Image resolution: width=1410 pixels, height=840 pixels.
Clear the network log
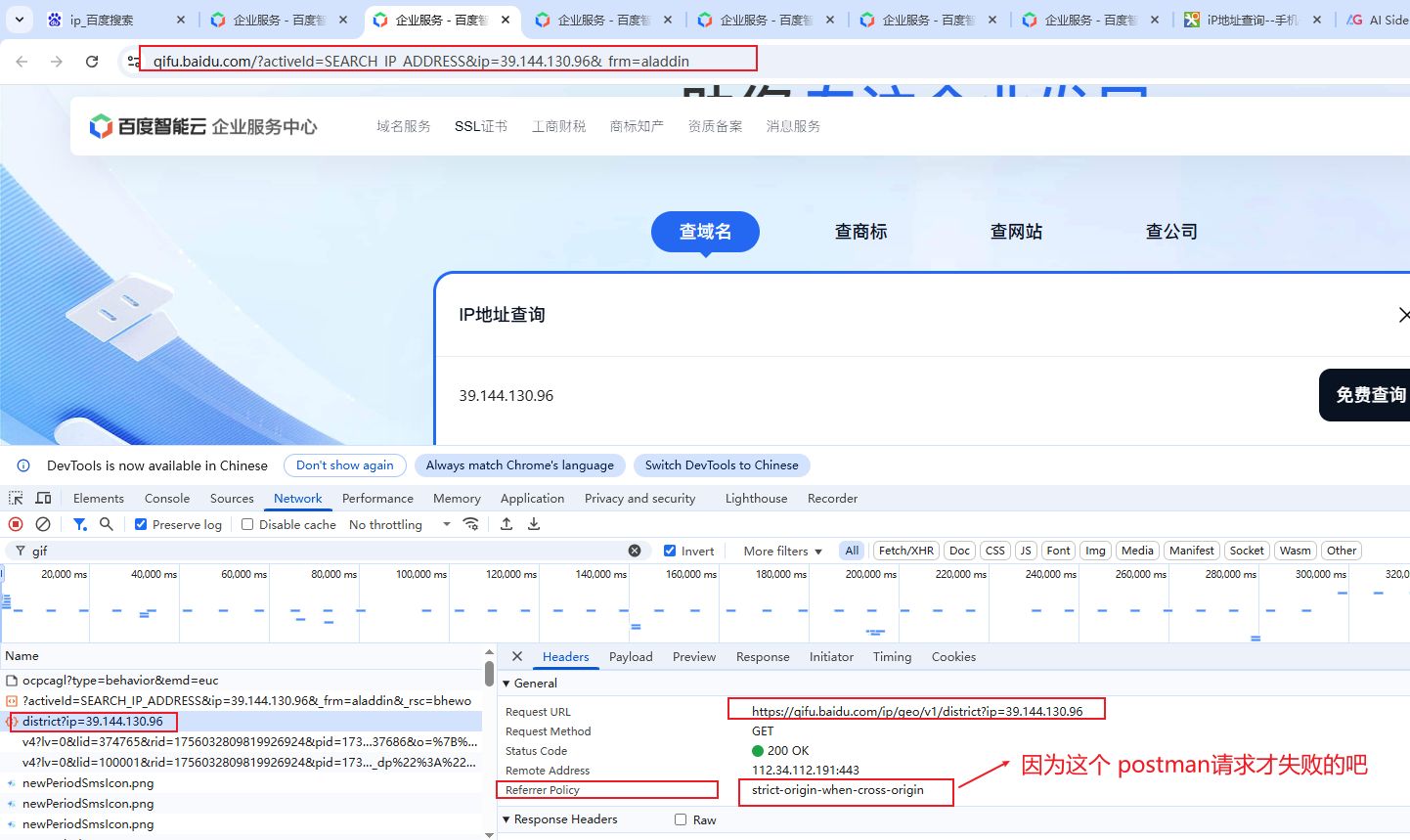[x=43, y=524]
